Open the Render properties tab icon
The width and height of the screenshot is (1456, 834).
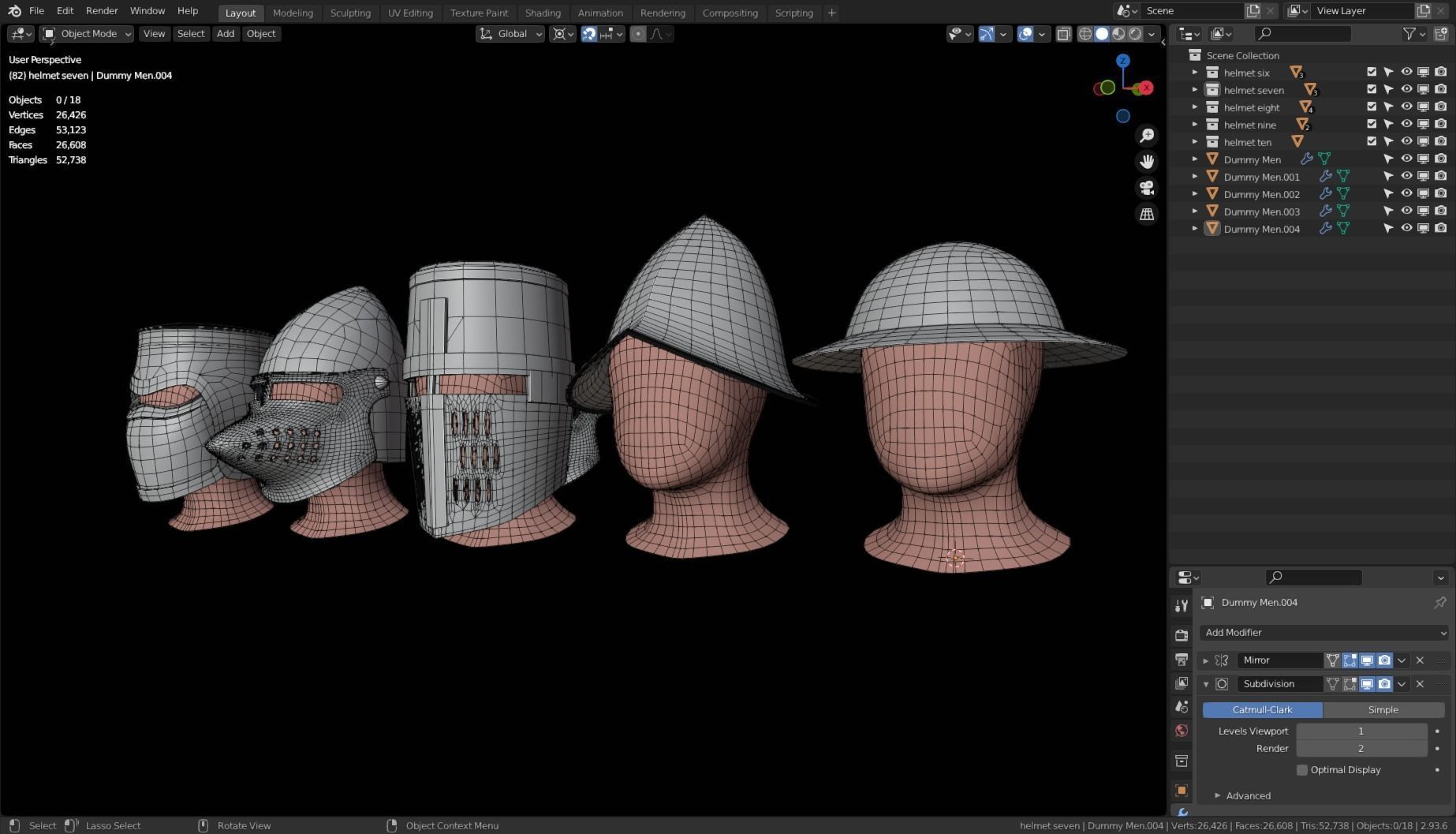pos(1182,635)
